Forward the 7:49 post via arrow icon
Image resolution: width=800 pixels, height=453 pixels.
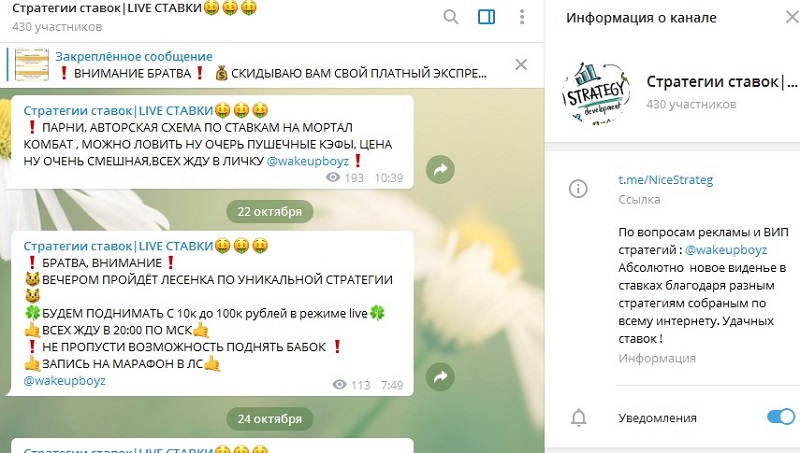[440, 377]
